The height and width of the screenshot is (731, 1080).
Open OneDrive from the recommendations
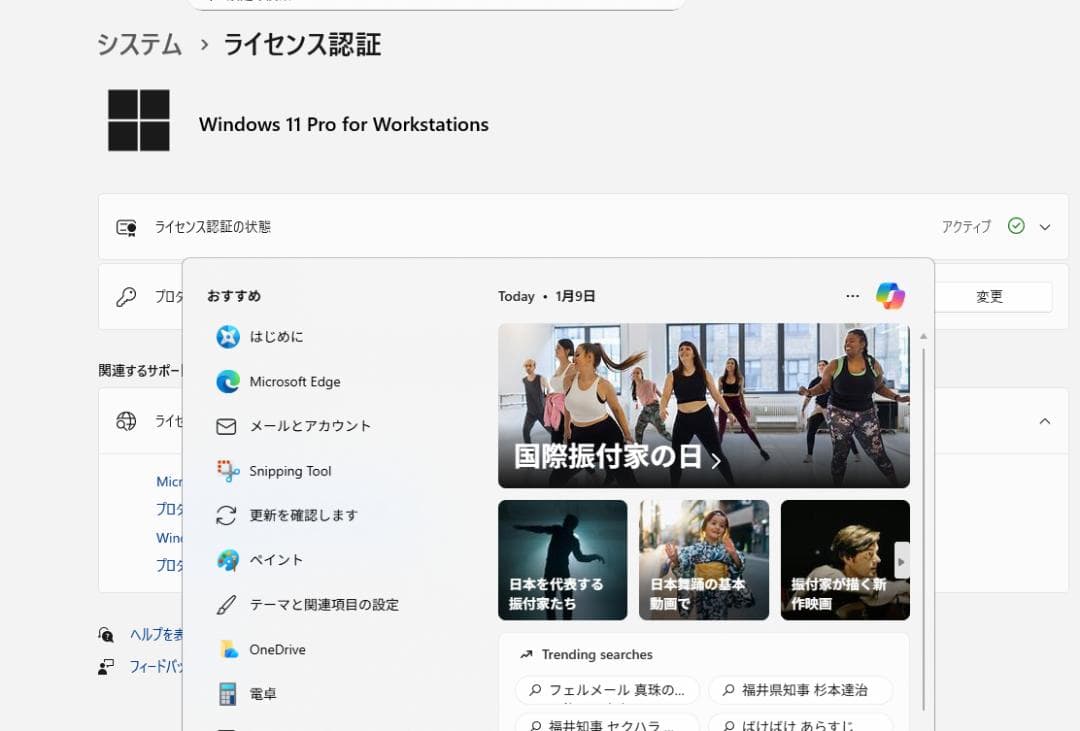tap(277, 649)
